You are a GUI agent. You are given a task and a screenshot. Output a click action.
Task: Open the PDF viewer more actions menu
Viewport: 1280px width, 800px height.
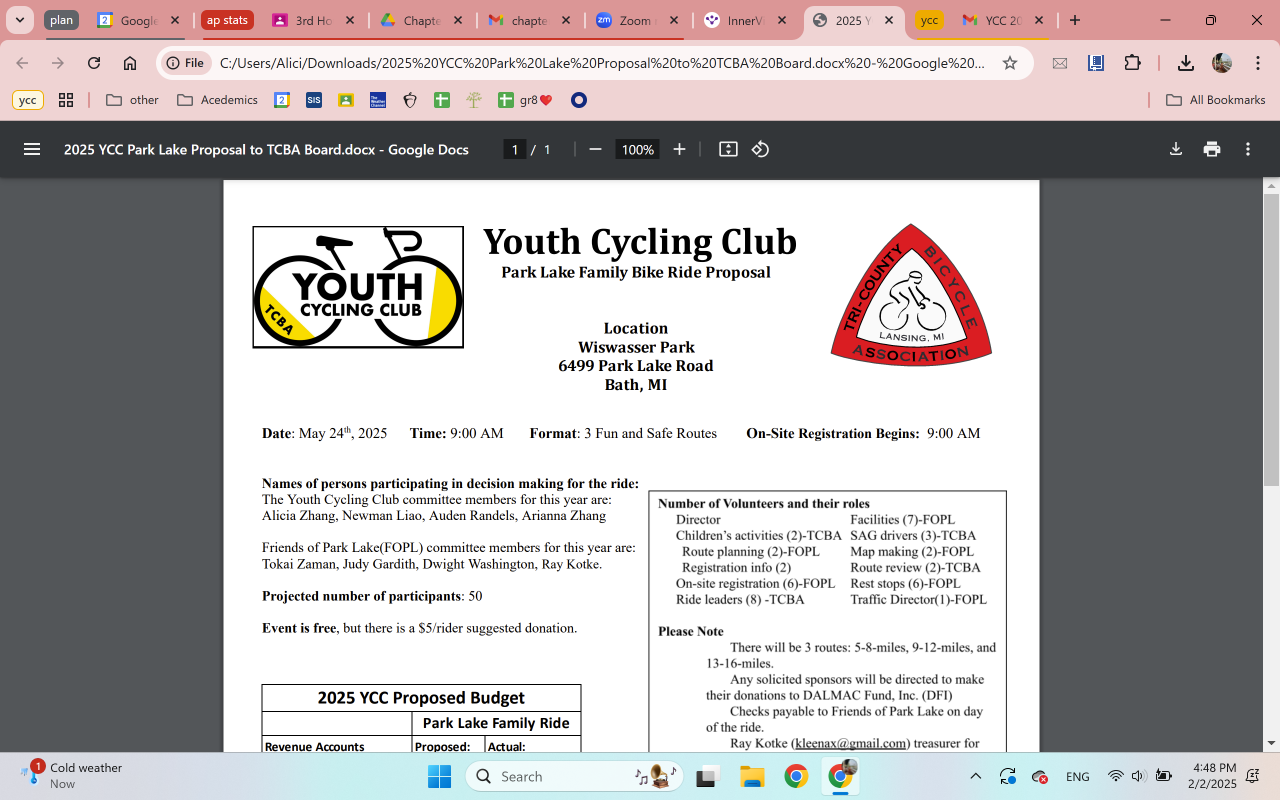click(x=1248, y=149)
